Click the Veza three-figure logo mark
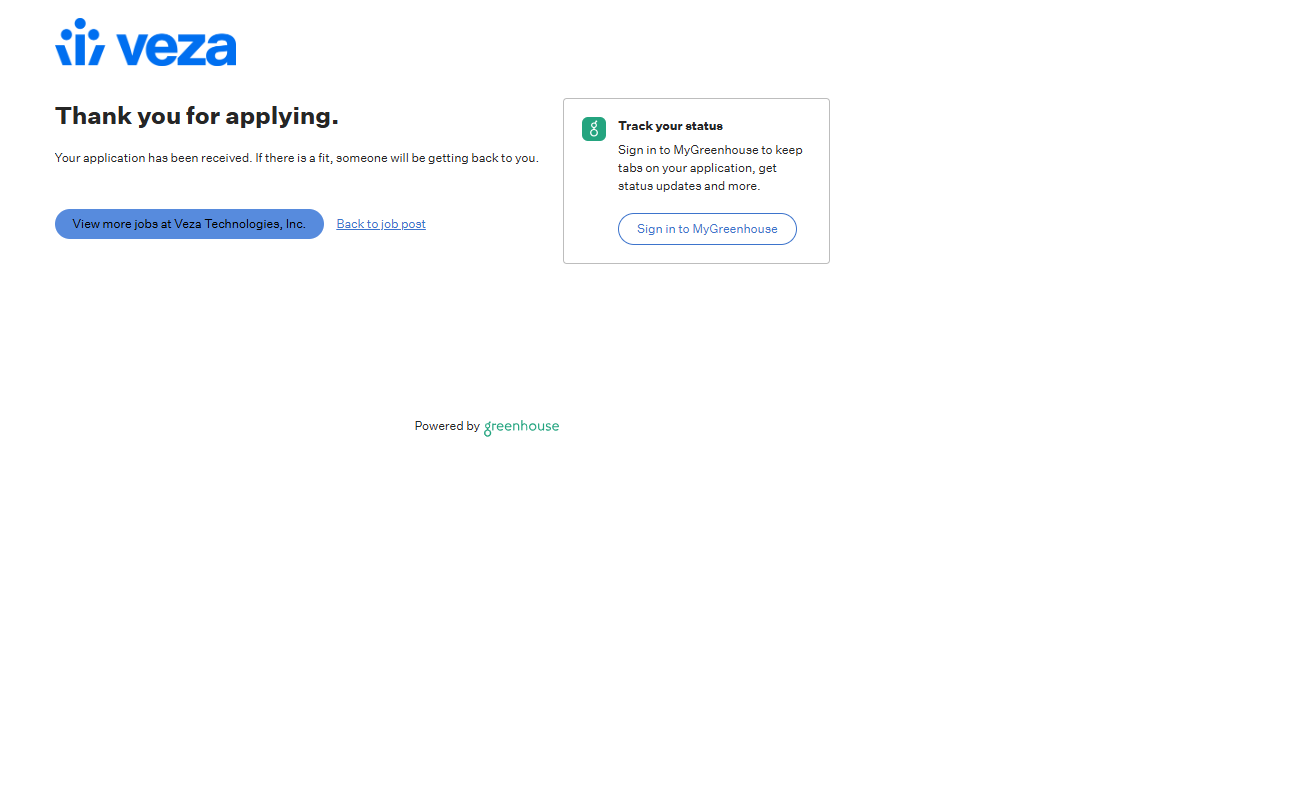1297x785 pixels. pos(79,43)
